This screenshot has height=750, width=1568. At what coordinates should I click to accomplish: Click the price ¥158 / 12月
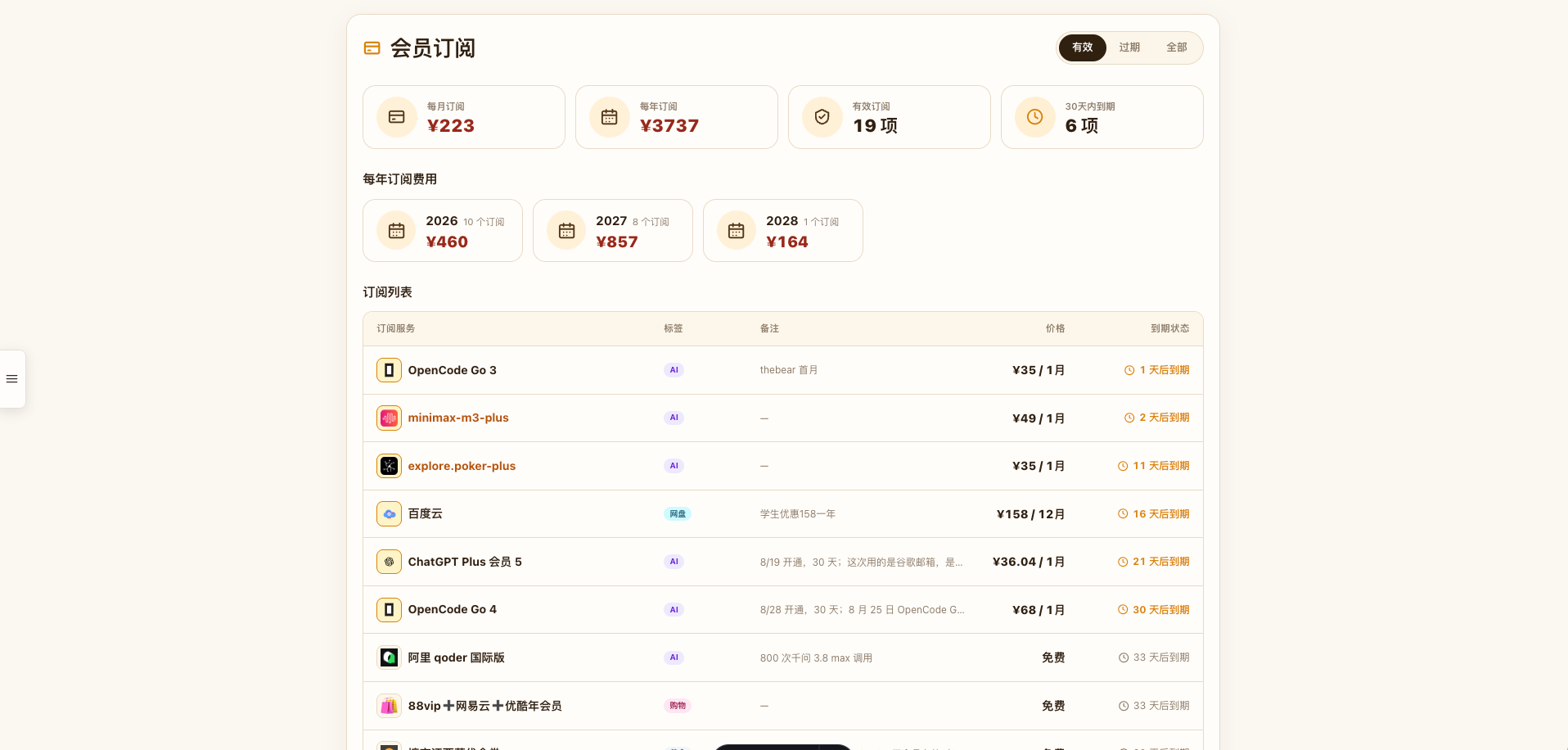tap(1030, 514)
